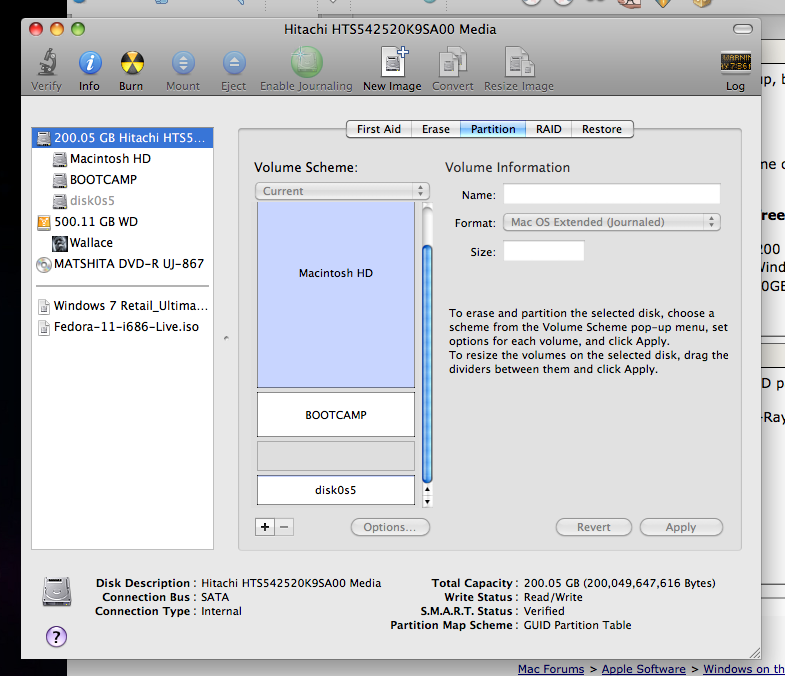Select the 200.05 GB Hitachi disk
785x676 pixels.
click(x=123, y=138)
